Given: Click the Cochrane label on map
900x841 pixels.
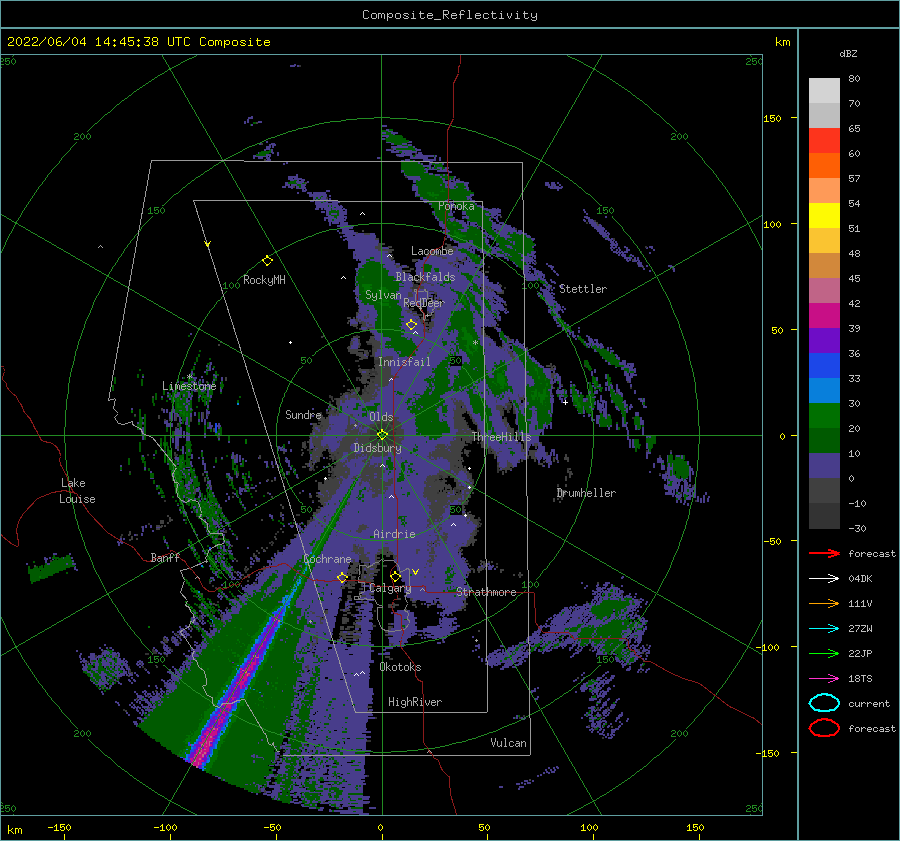Looking at the screenshot, I should pos(327,559).
